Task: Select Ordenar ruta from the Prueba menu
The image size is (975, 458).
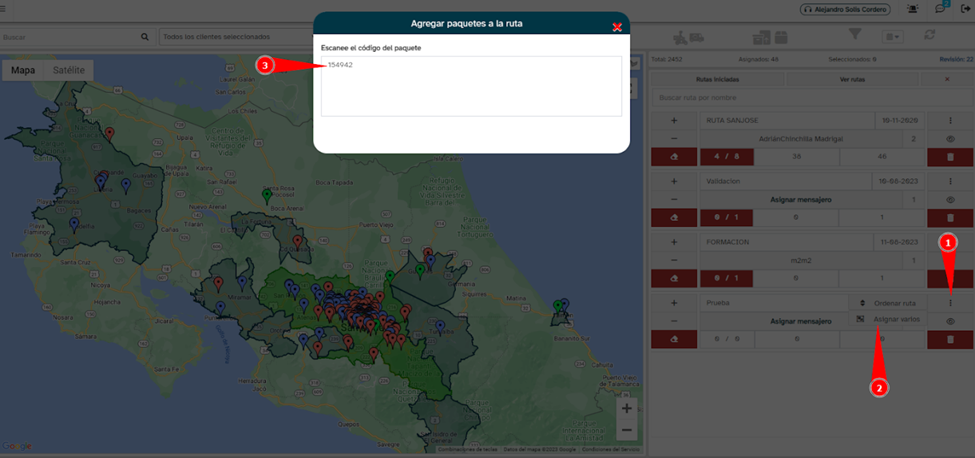Action: click(888, 303)
